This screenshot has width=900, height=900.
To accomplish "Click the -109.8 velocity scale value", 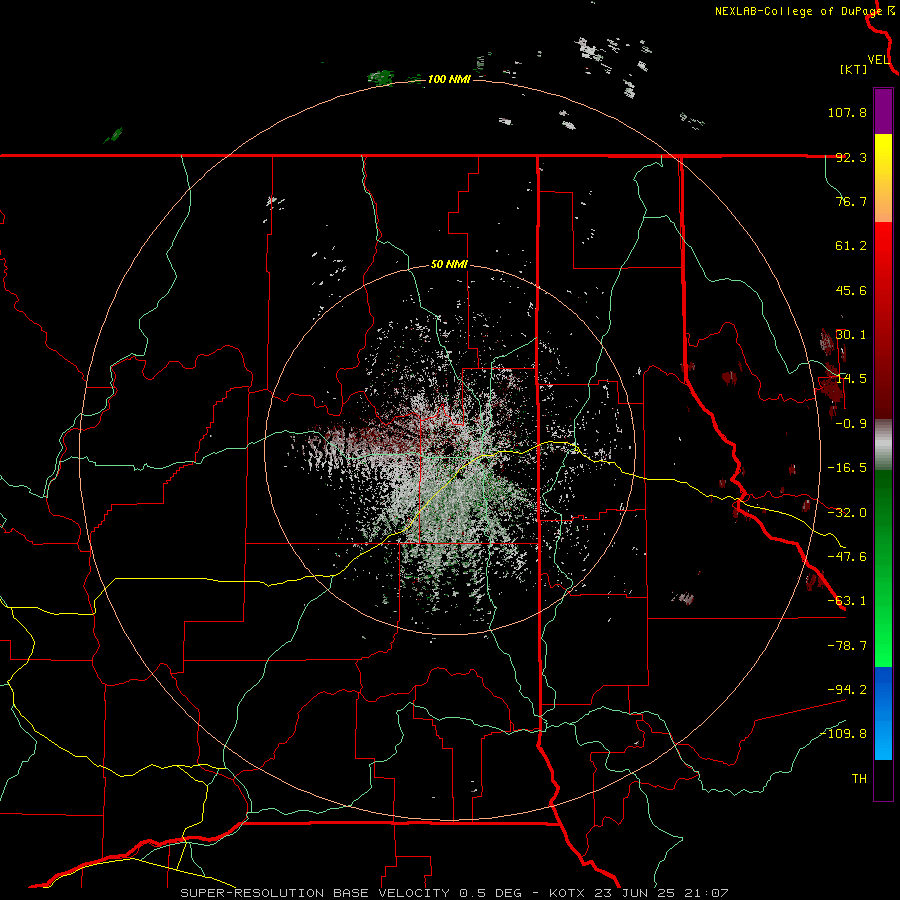I will pyautogui.click(x=844, y=734).
